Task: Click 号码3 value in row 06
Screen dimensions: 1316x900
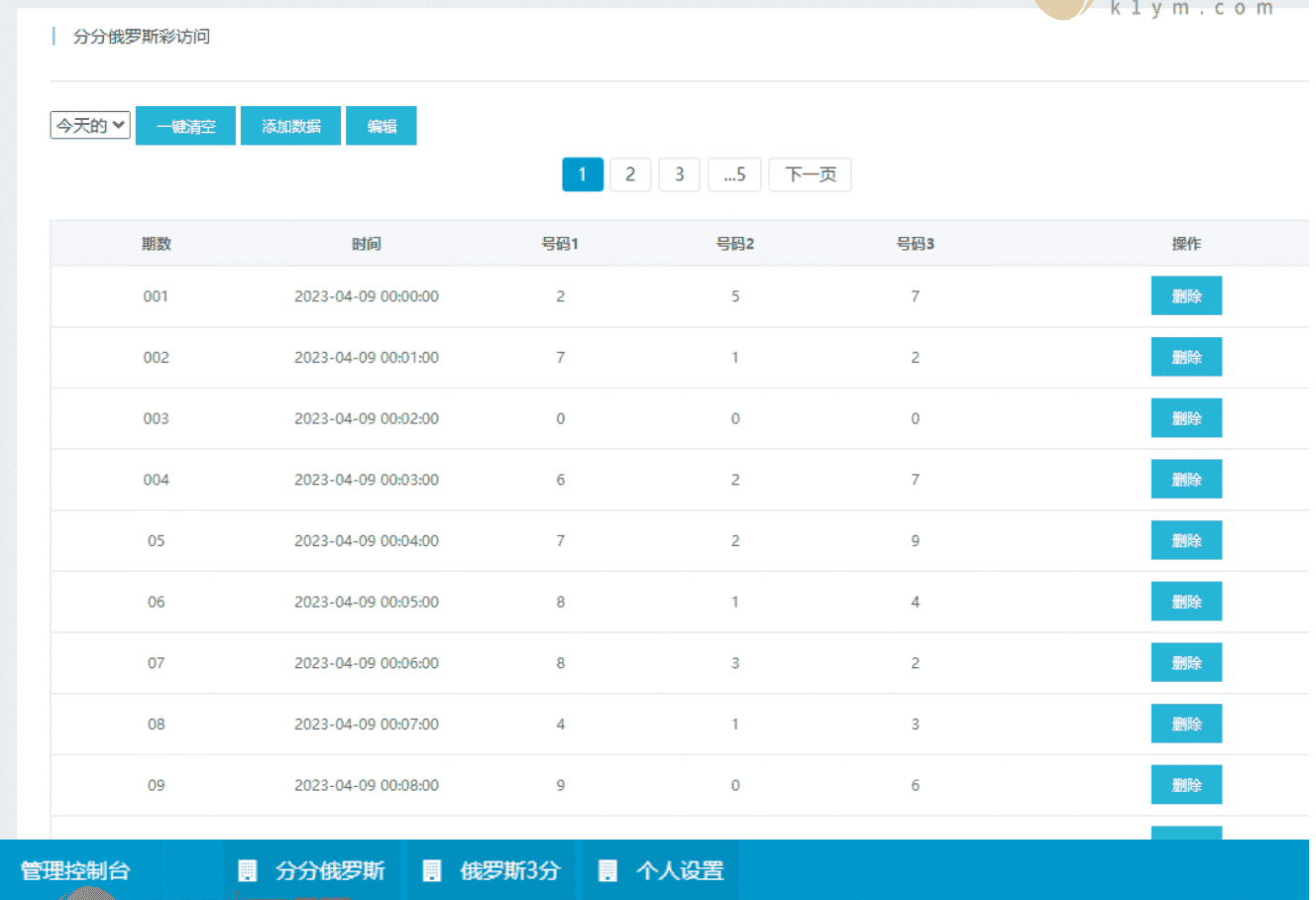Action: [x=916, y=602]
